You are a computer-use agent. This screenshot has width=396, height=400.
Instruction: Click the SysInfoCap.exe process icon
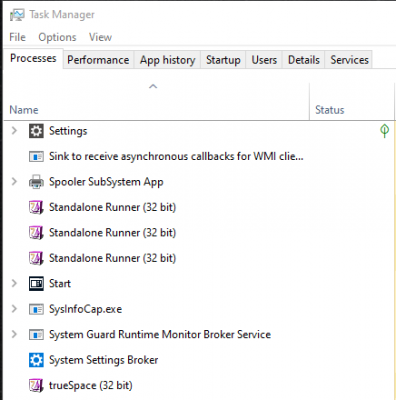click(x=36, y=309)
